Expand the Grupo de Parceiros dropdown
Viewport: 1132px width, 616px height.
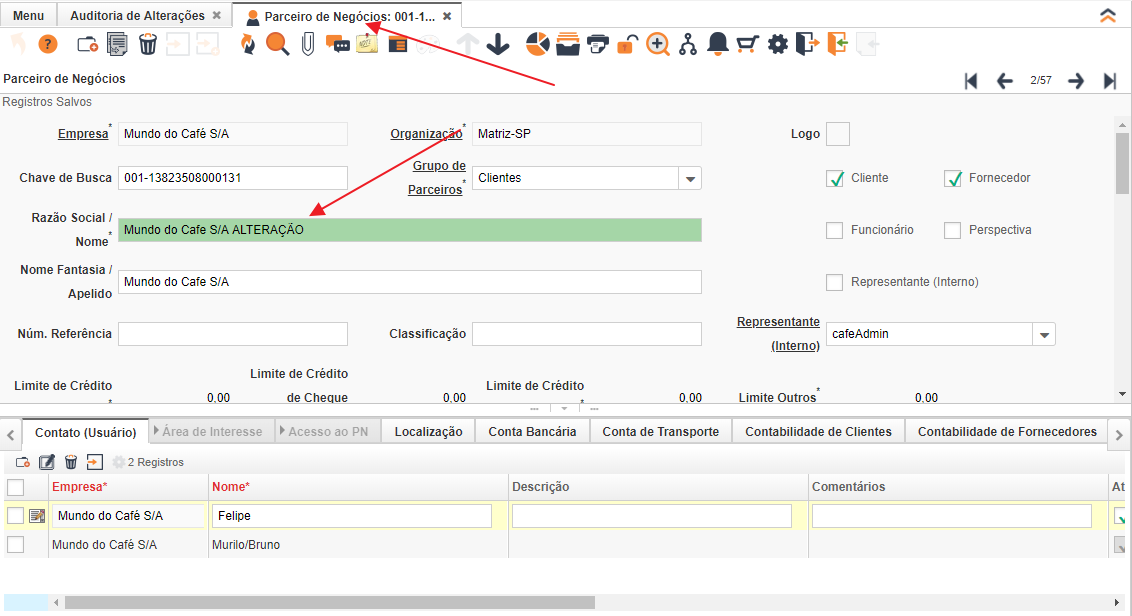[690, 178]
